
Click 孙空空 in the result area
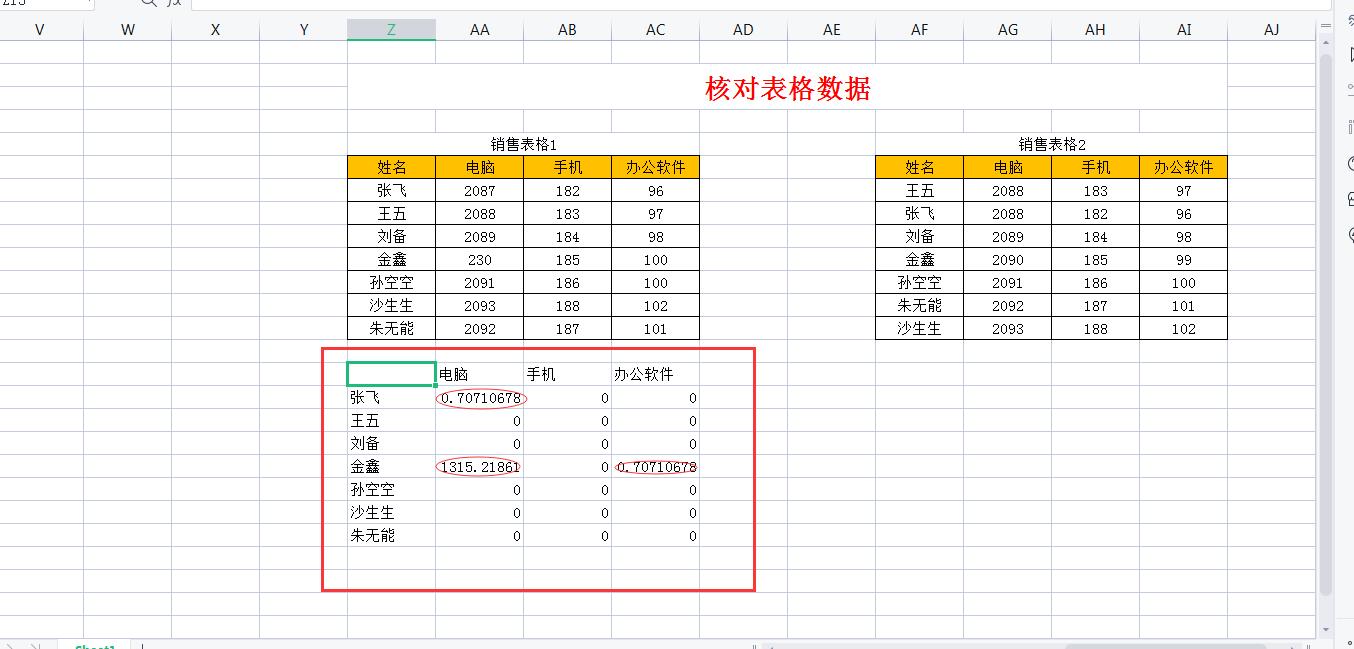392,489
